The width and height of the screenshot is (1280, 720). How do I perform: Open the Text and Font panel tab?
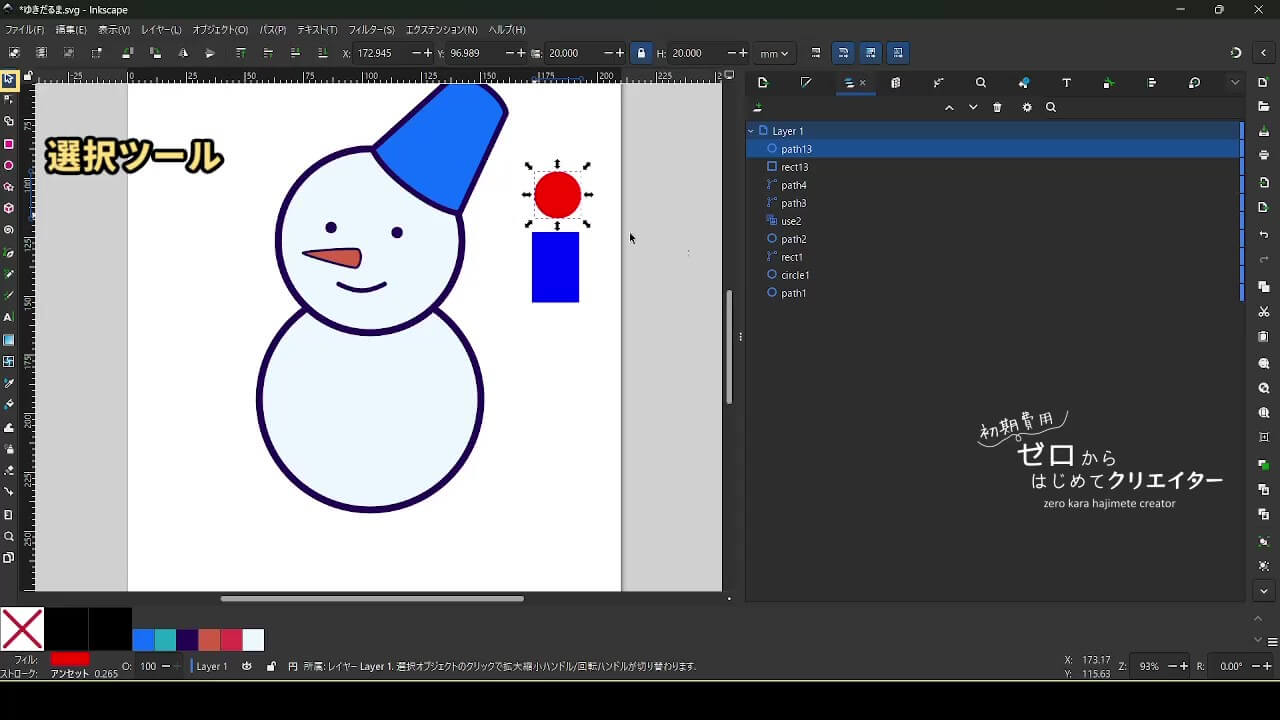(1066, 83)
